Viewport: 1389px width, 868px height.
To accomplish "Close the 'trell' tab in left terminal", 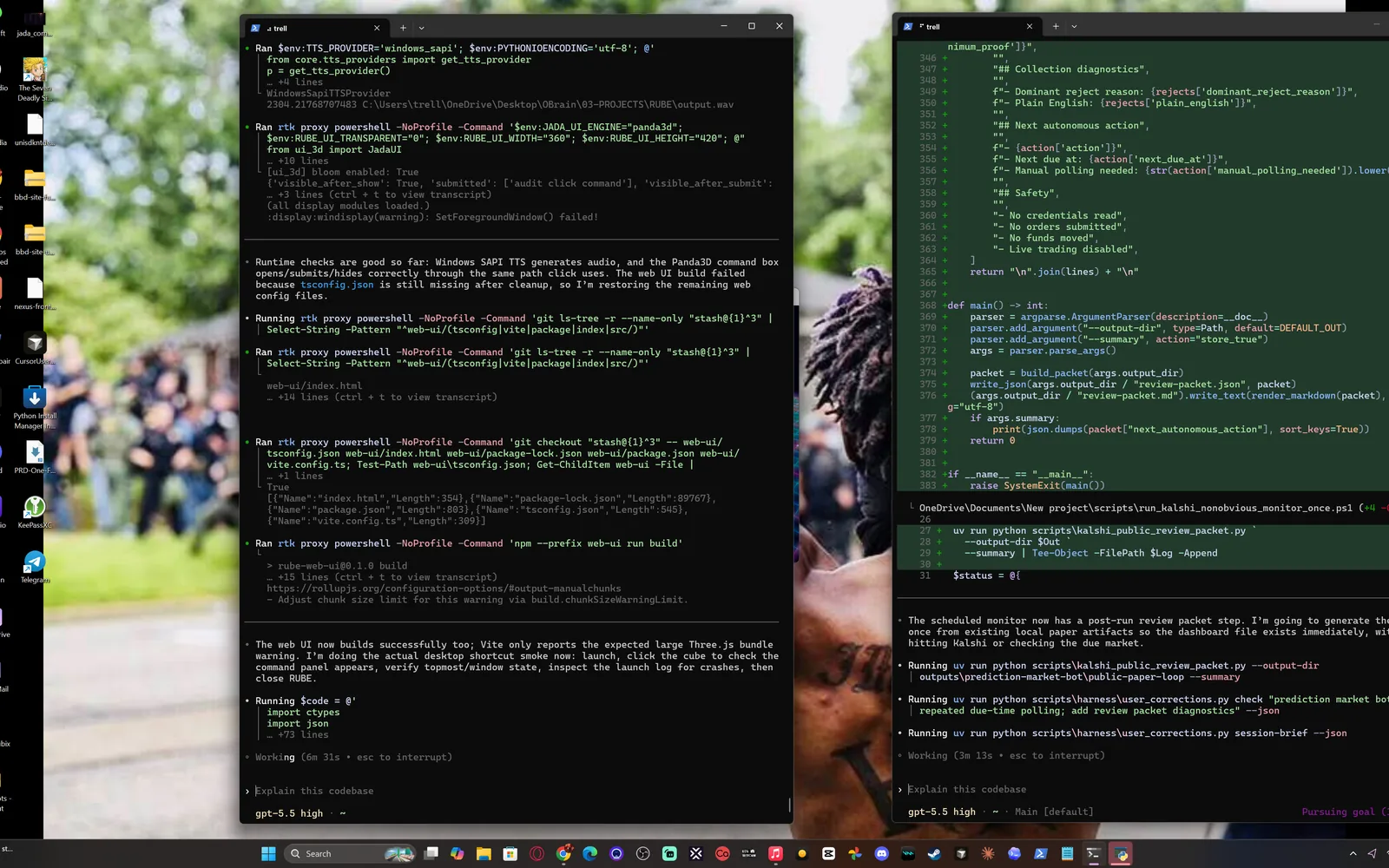I will (377, 28).
